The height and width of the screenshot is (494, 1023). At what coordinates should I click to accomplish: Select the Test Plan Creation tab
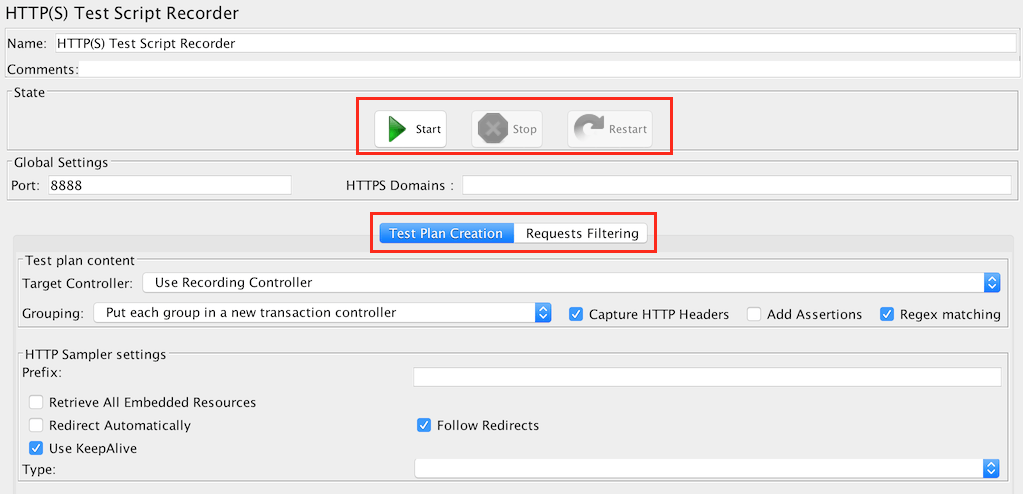(x=446, y=233)
